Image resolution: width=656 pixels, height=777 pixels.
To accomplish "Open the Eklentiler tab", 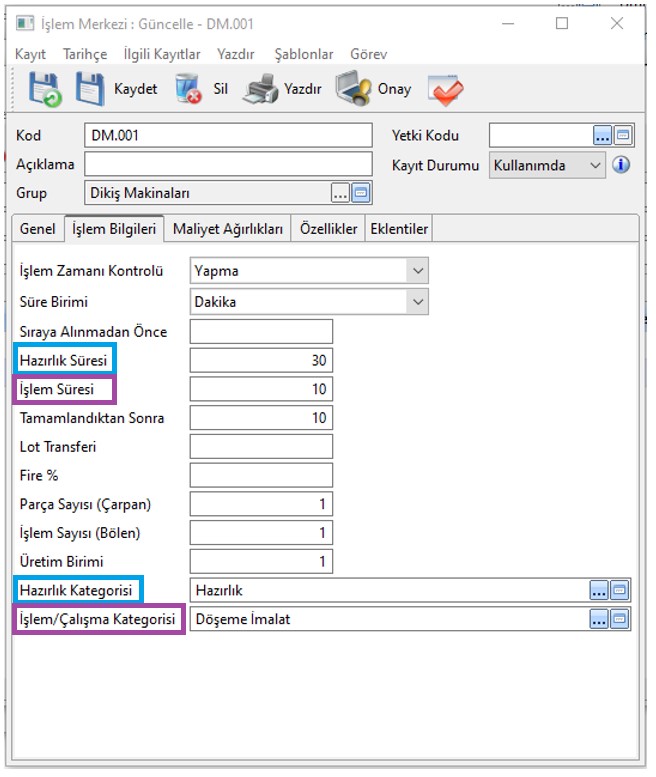I will click(x=399, y=229).
